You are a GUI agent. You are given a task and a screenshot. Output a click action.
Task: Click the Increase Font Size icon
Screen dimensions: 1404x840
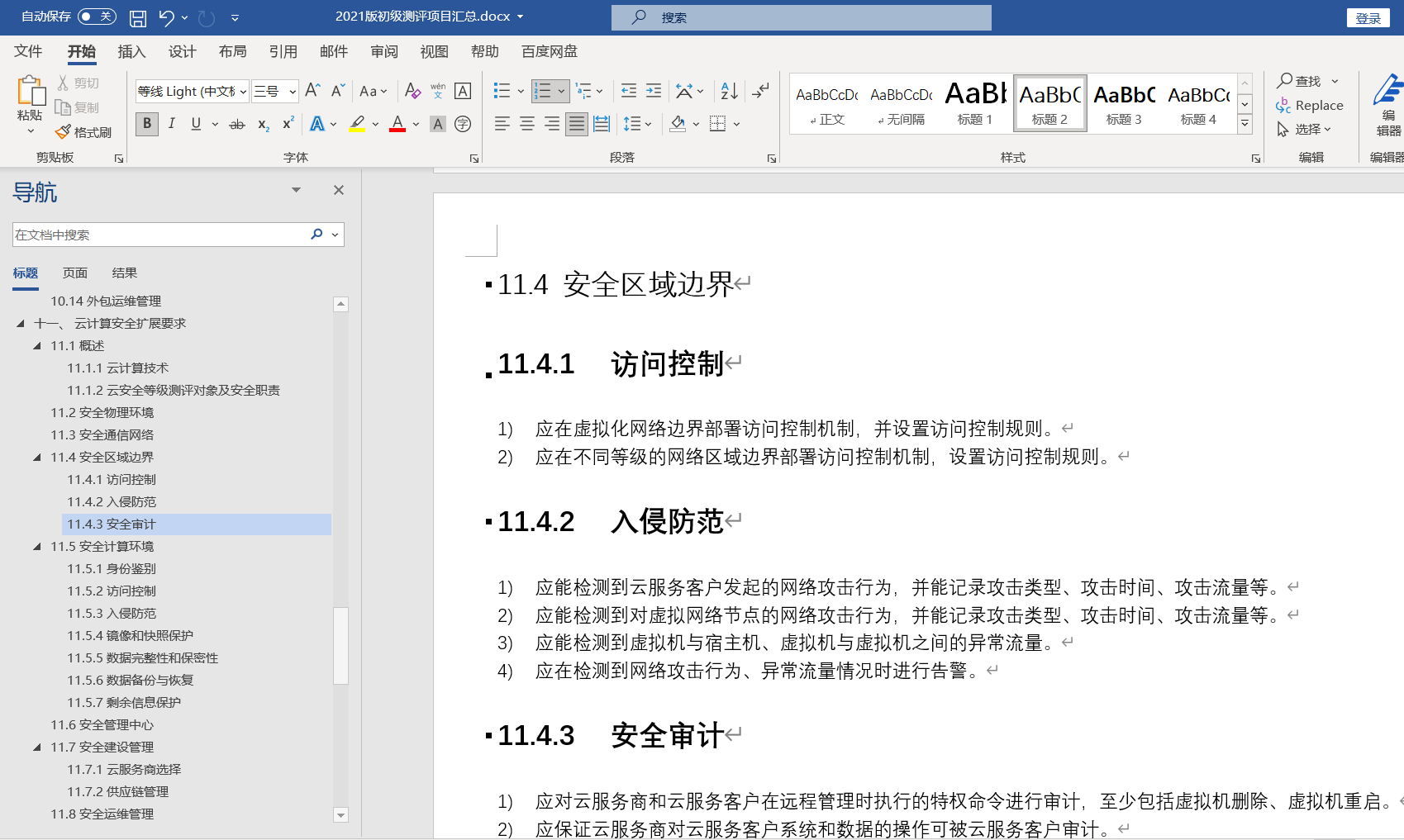312,90
